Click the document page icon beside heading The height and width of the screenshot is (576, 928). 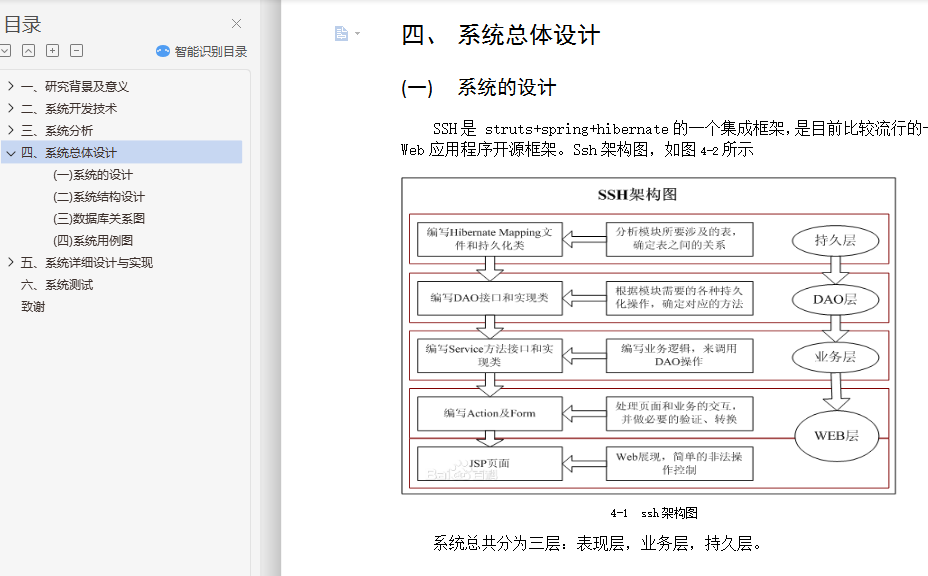pos(341,34)
